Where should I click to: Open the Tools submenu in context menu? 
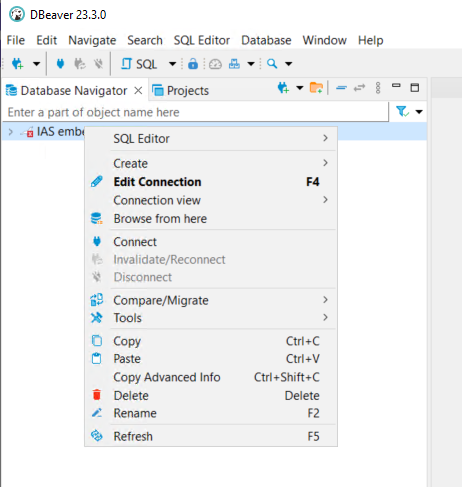(x=211, y=318)
